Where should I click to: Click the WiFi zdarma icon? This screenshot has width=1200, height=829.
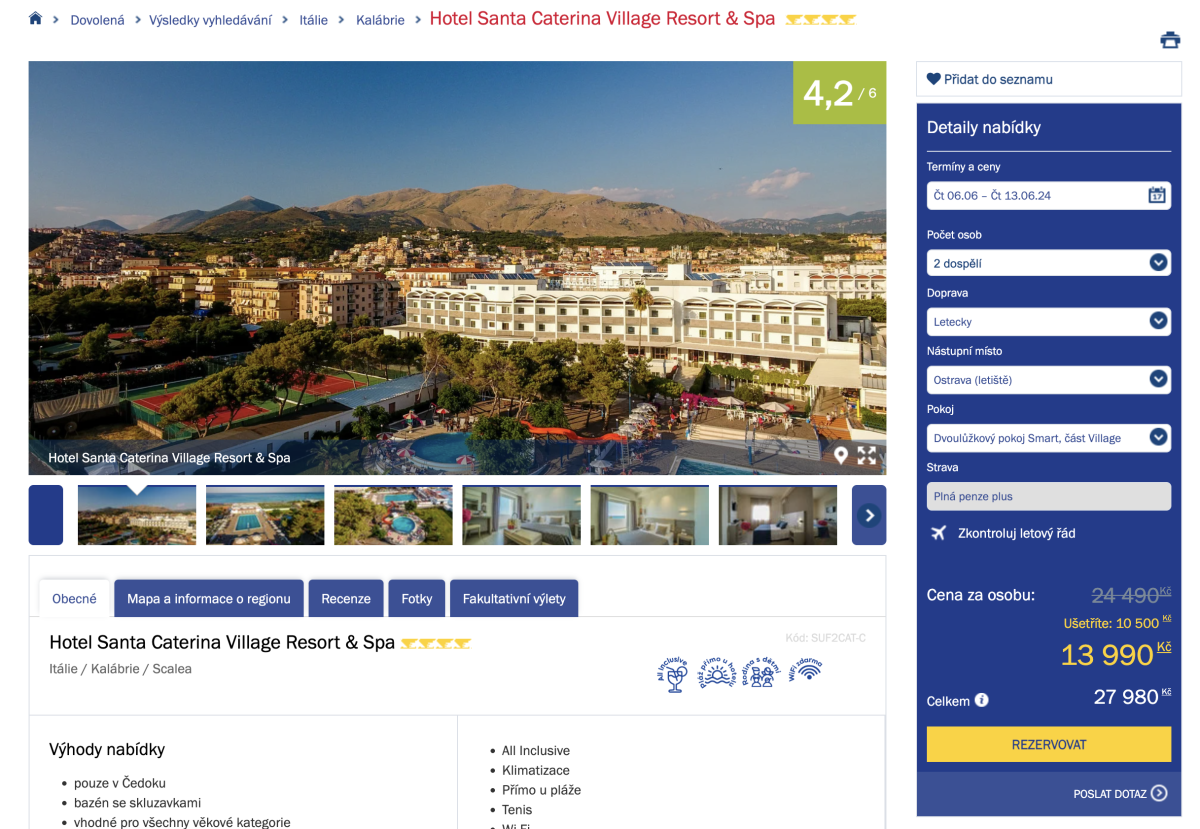coord(806,669)
